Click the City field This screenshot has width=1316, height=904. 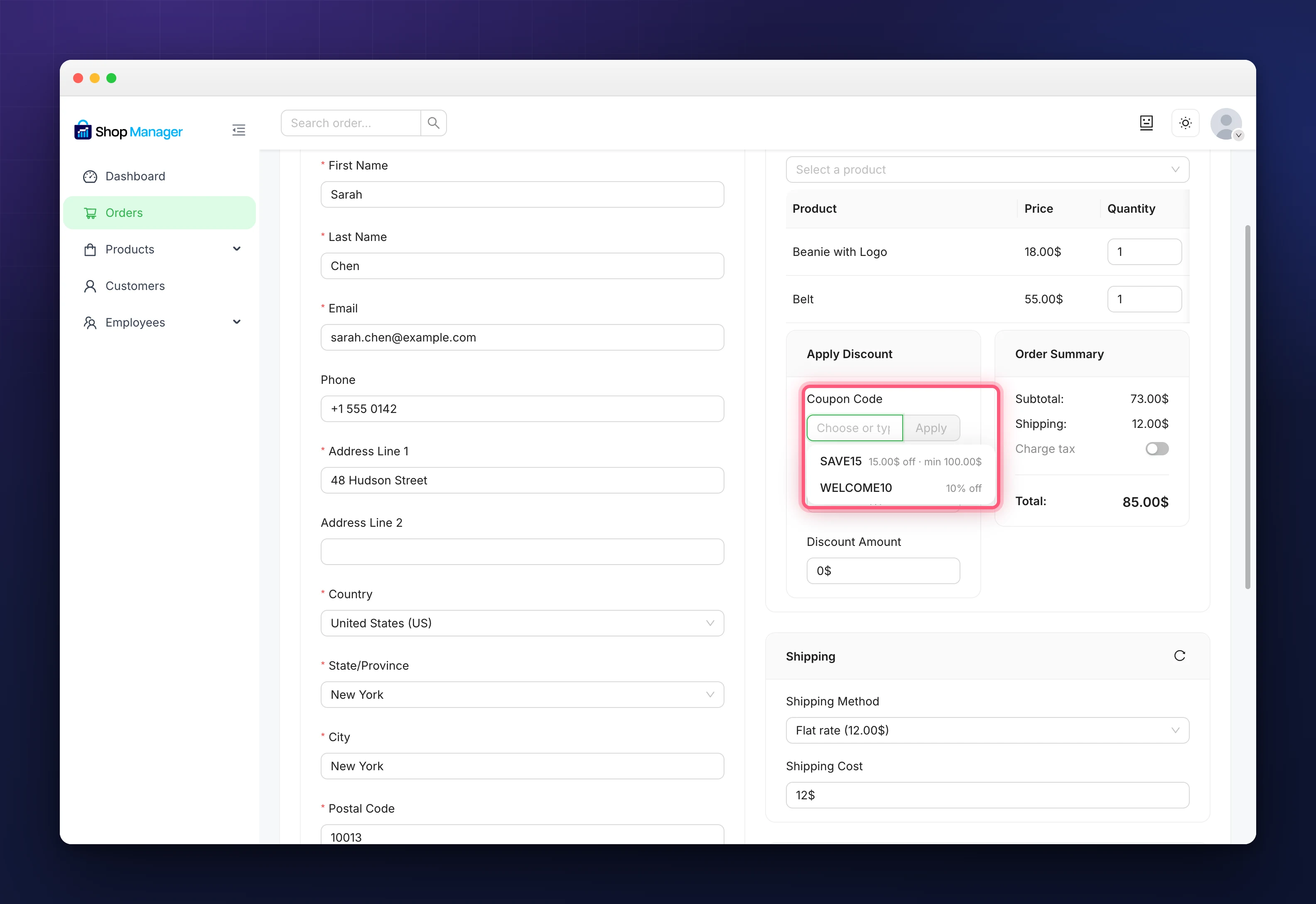522,766
